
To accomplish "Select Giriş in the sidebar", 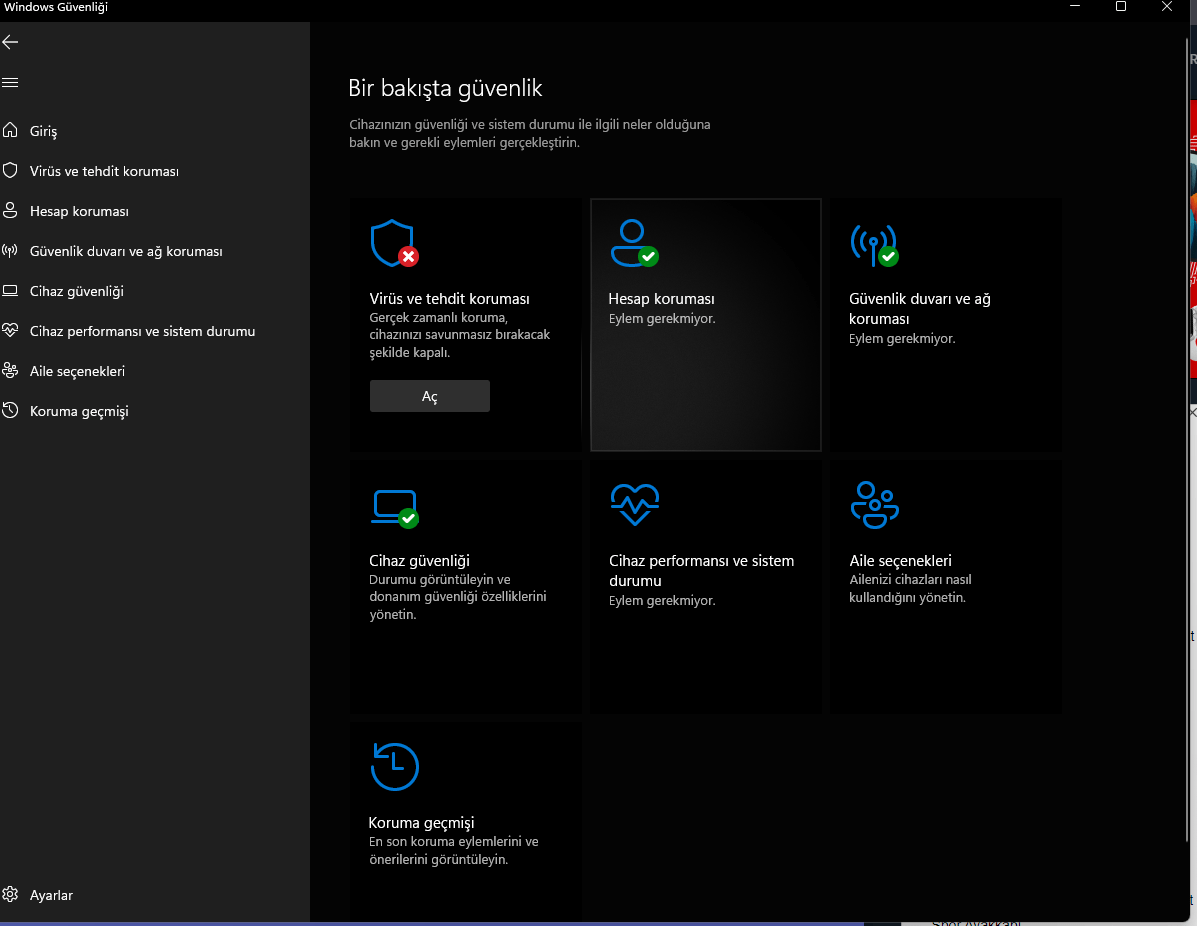I will coord(44,131).
